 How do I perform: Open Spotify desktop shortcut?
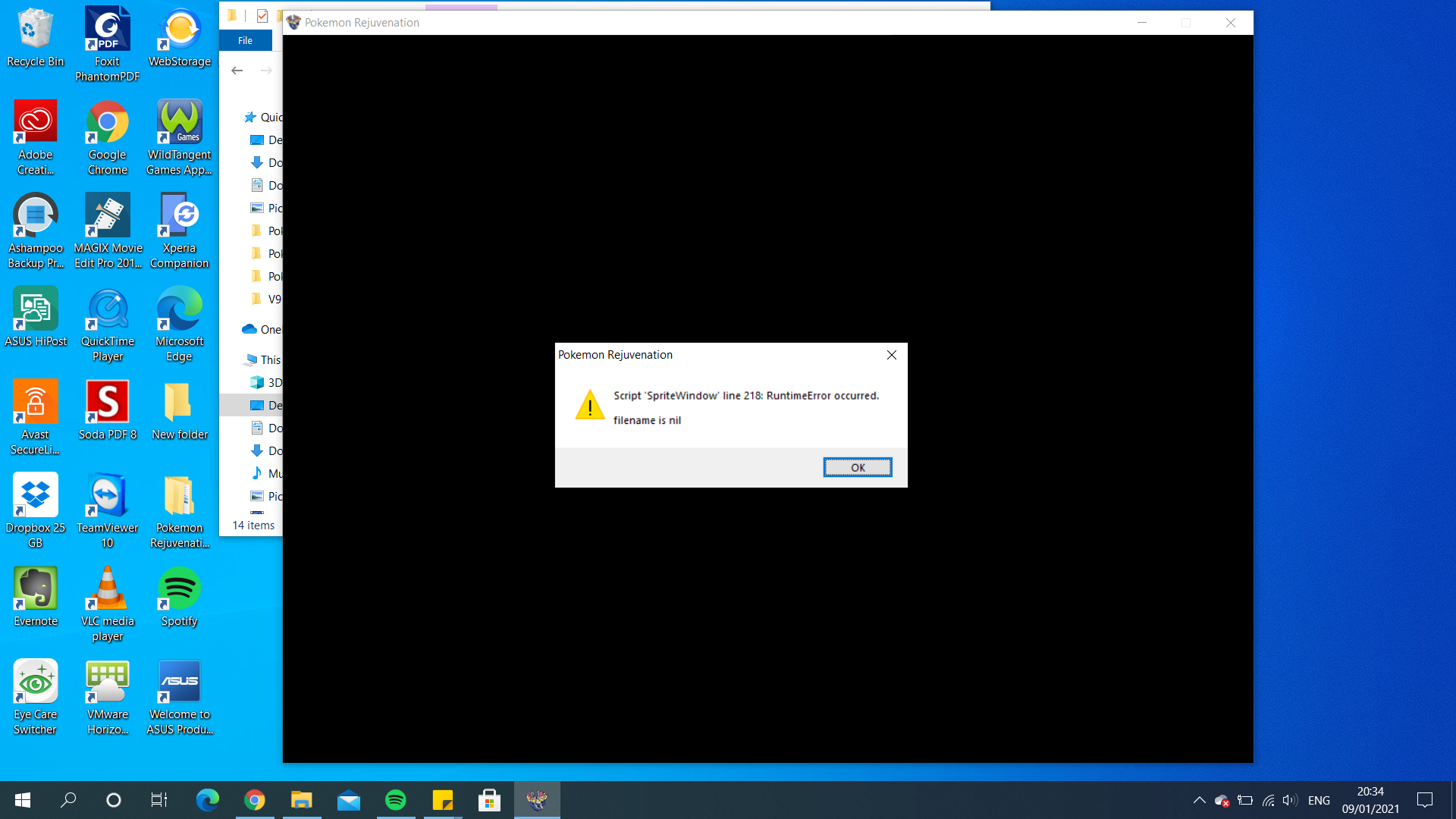tap(180, 597)
